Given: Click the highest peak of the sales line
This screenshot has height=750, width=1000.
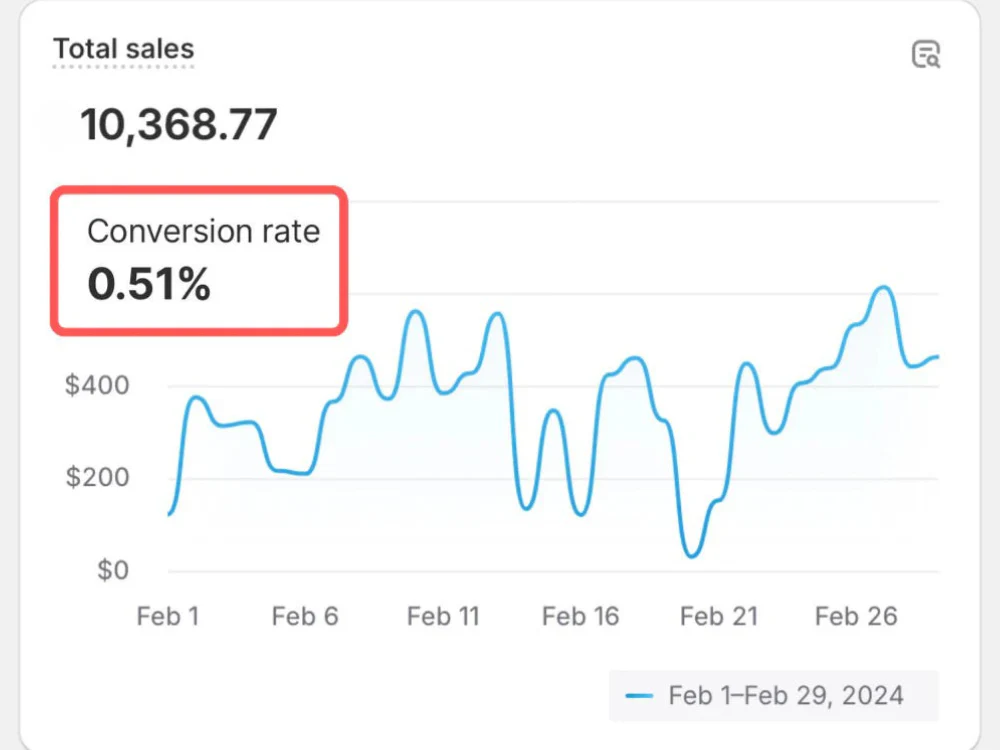Looking at the screenshot, I should coord(884,288).
